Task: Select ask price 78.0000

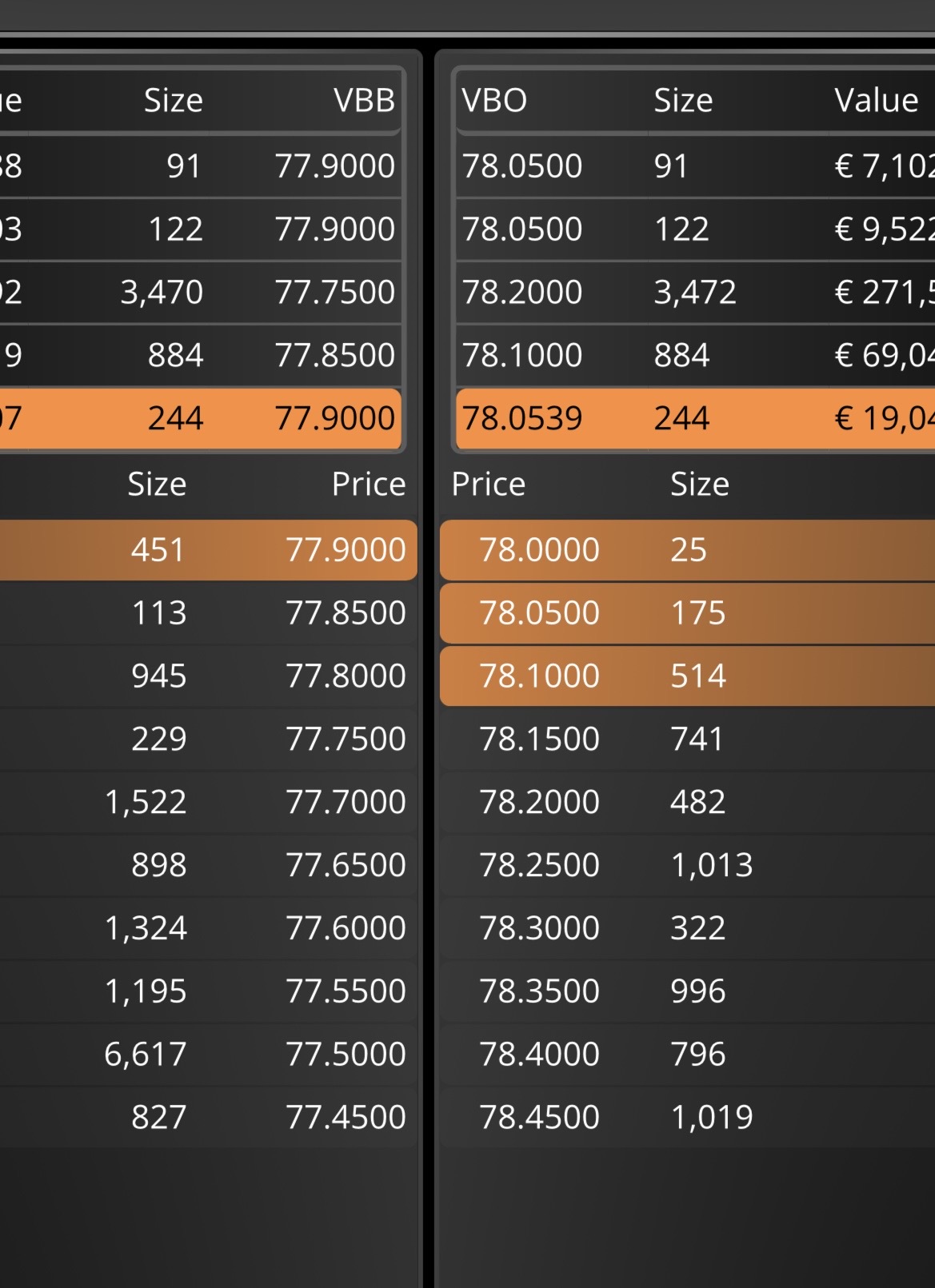Action: (539, 550)
